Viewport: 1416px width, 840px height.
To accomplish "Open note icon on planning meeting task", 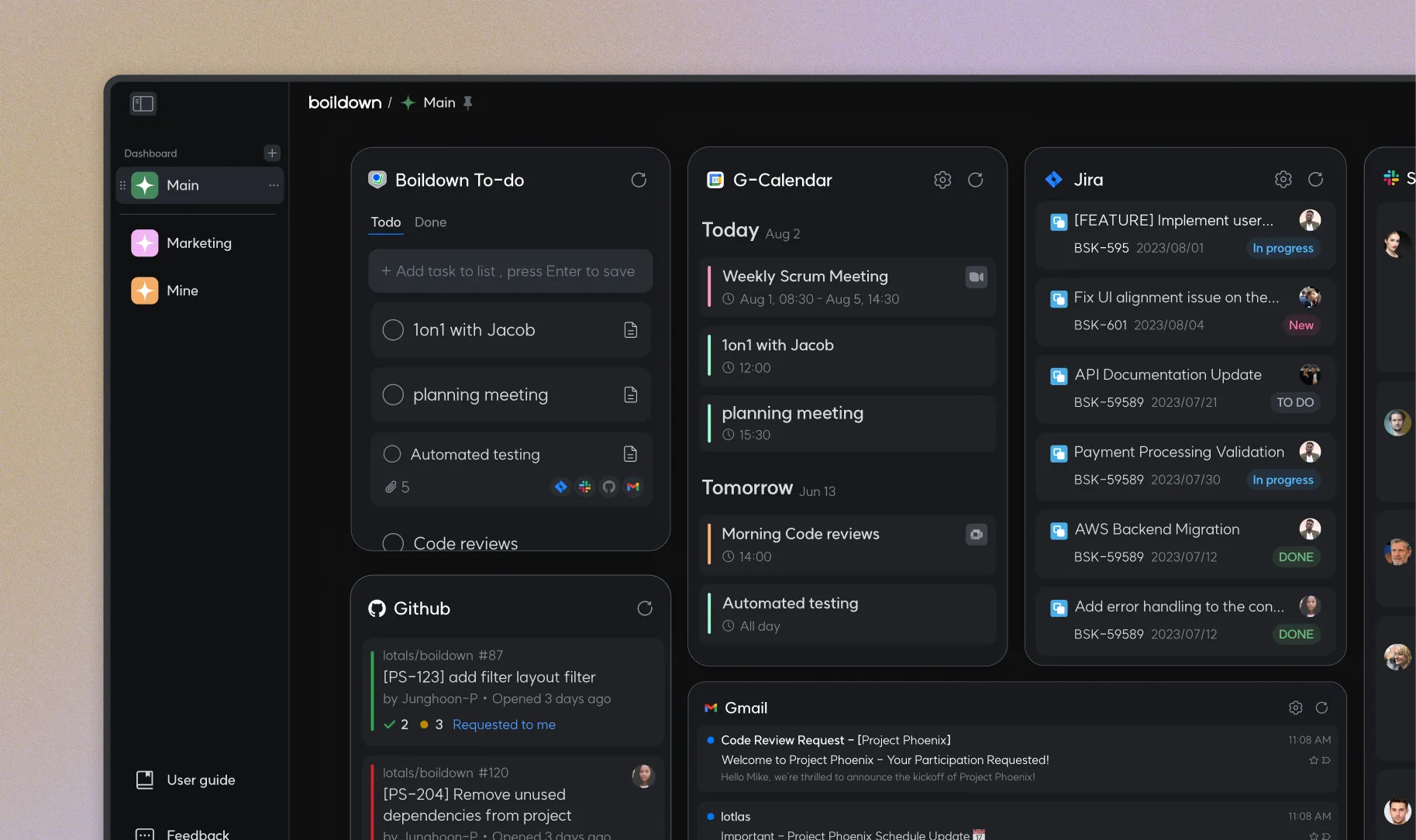I will (631, 394).
